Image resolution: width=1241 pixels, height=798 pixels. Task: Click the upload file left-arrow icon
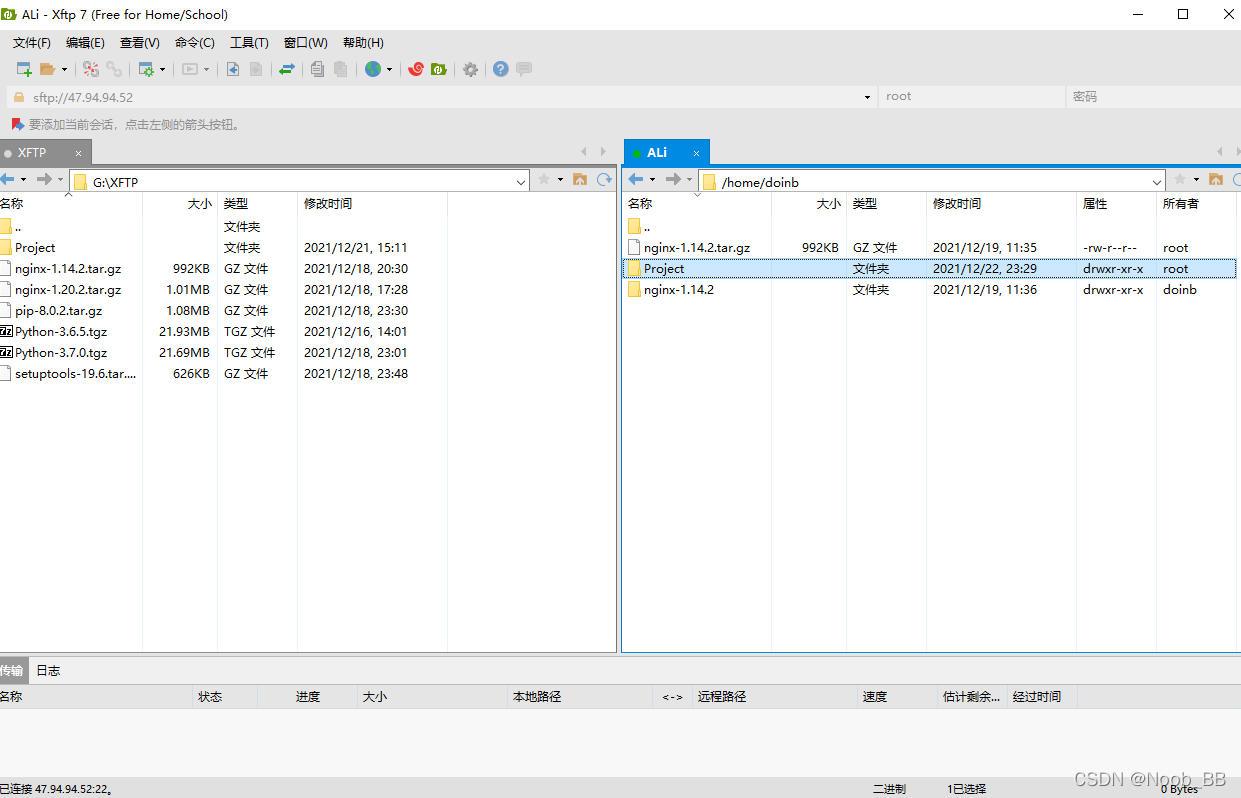[233, 69]
